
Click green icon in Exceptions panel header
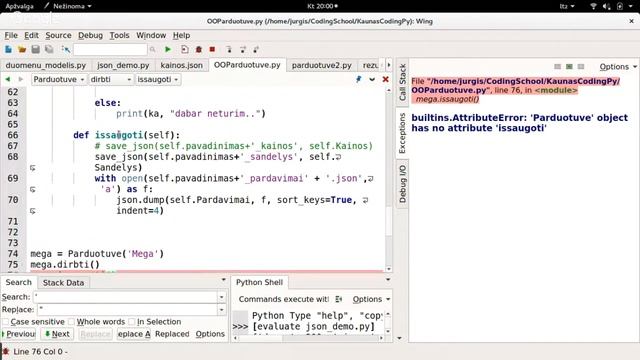click(x=569, y=67)
